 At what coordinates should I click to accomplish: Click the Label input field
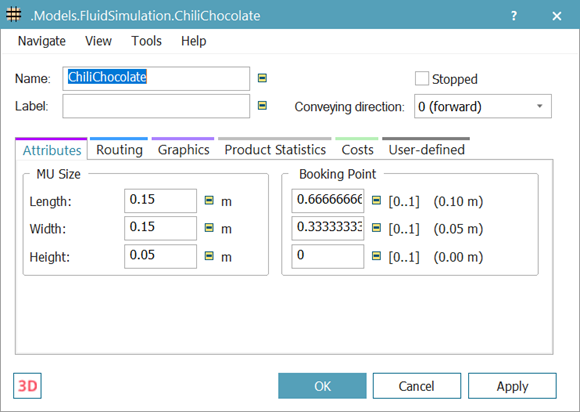click(156, 107)
